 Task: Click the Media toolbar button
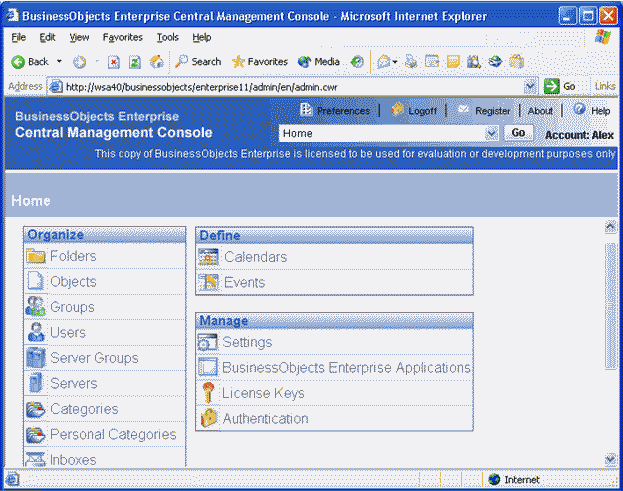[319, 62]
